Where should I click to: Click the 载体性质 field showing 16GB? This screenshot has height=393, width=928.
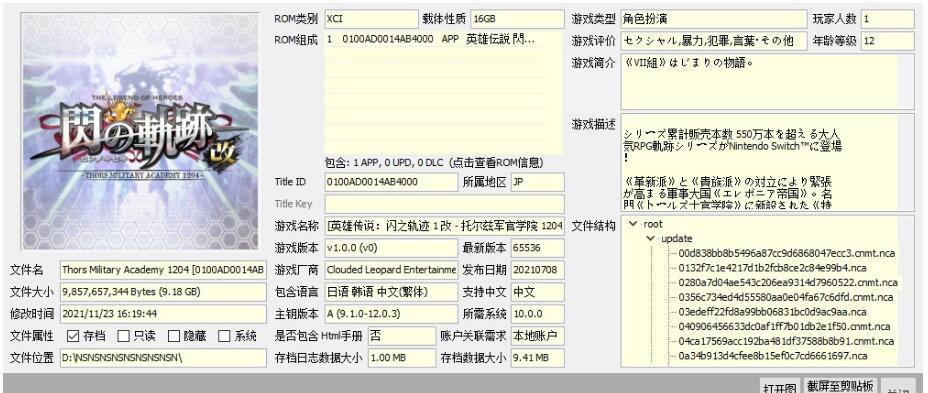click(x=517, y=19)
